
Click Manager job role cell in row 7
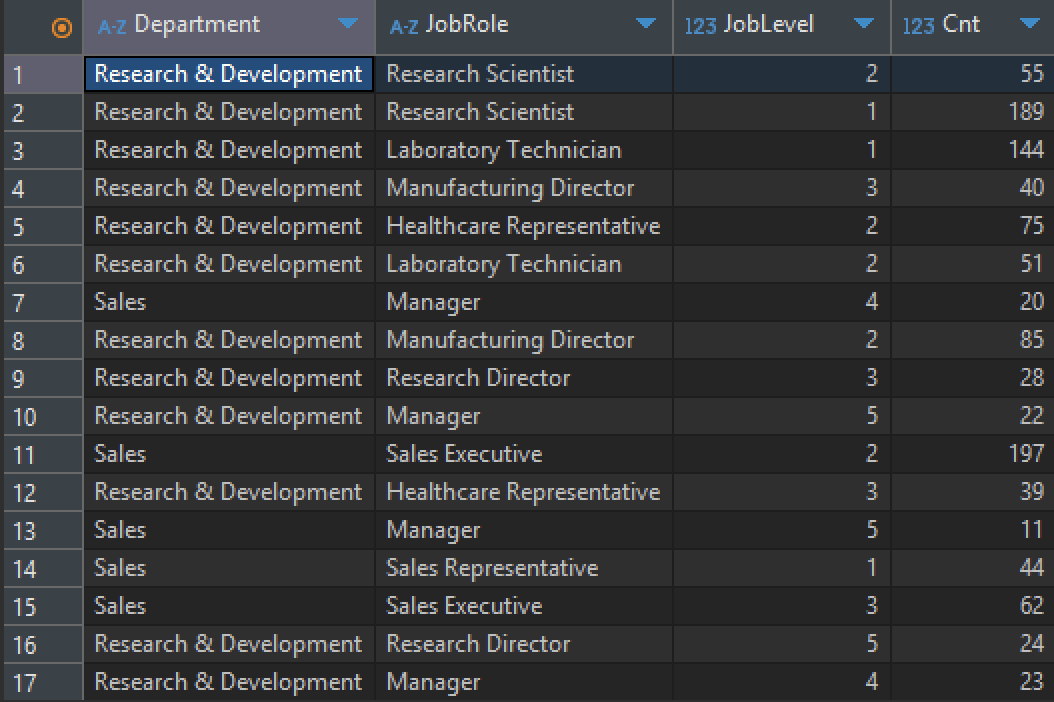[524, 302]
